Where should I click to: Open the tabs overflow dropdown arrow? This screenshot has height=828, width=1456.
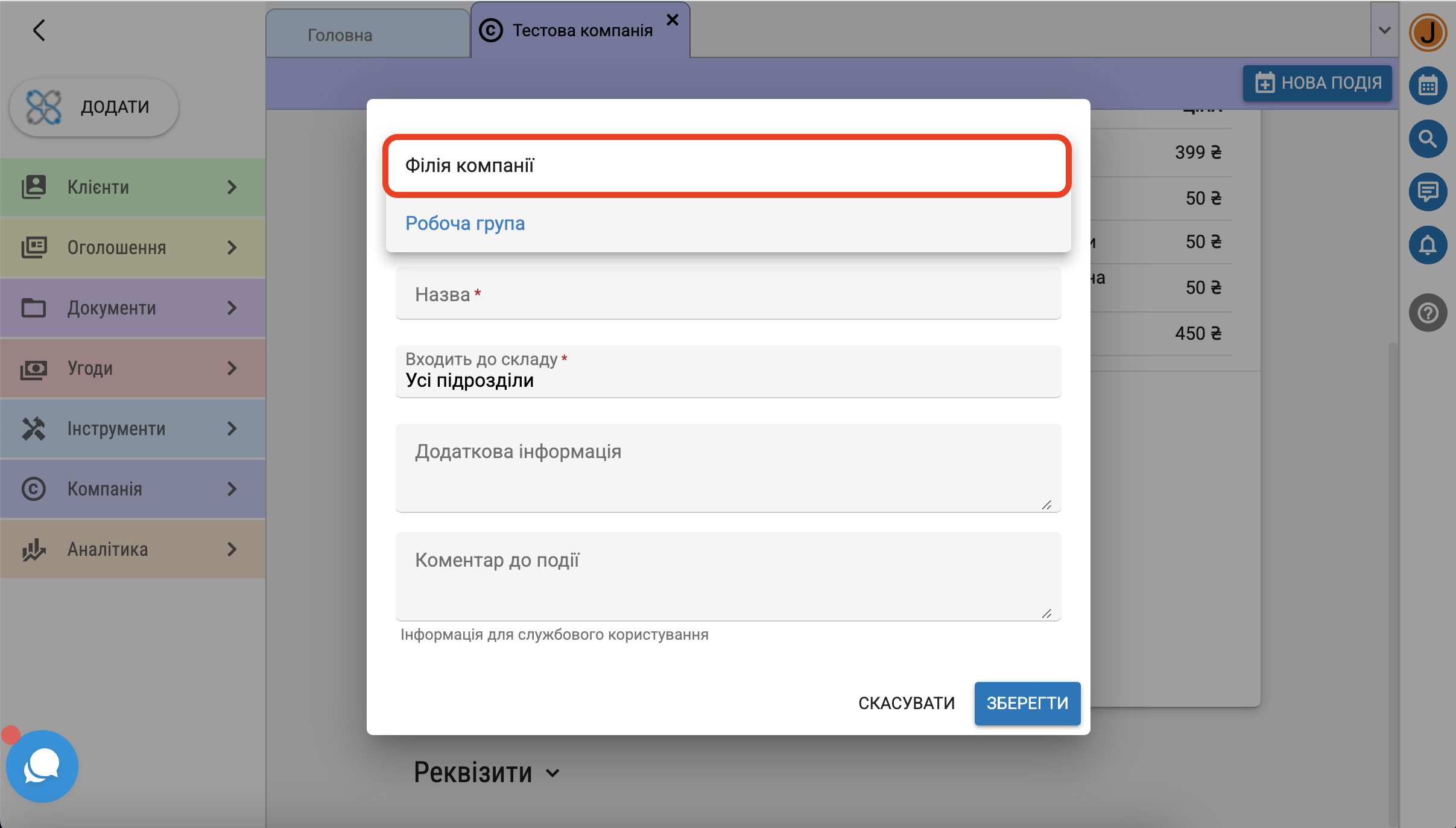pyautogui.click(x=1384, y=30)
